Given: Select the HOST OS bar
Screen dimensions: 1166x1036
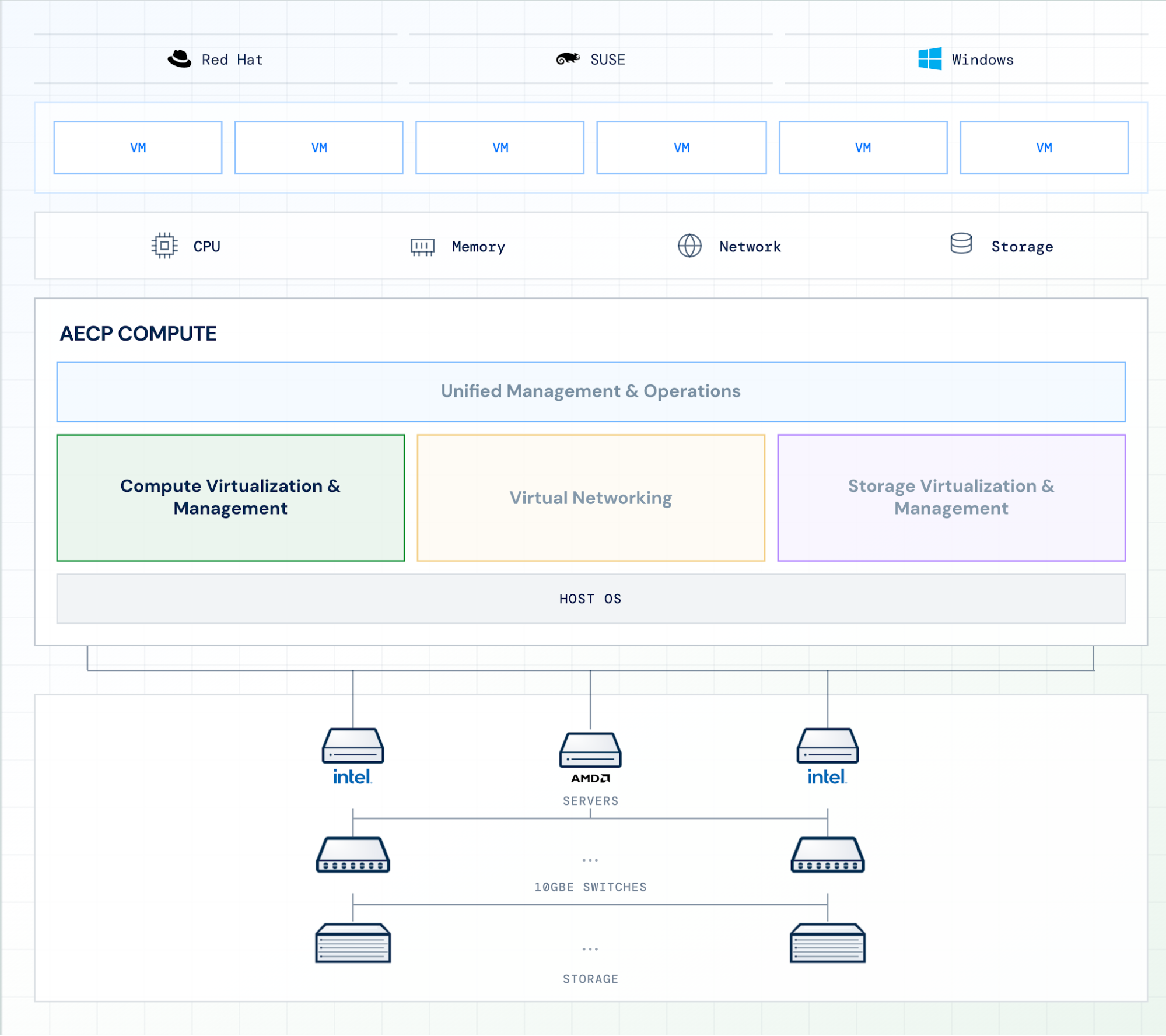Looking at the screenshot, I should [591, 599].
